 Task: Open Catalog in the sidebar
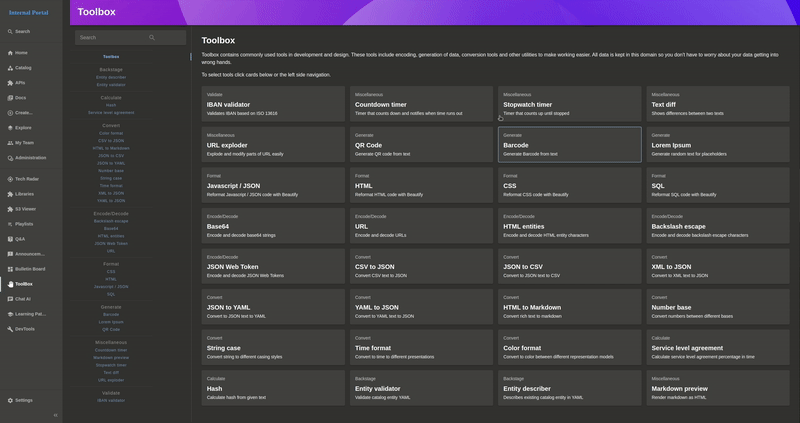click(x=22, y=67)
